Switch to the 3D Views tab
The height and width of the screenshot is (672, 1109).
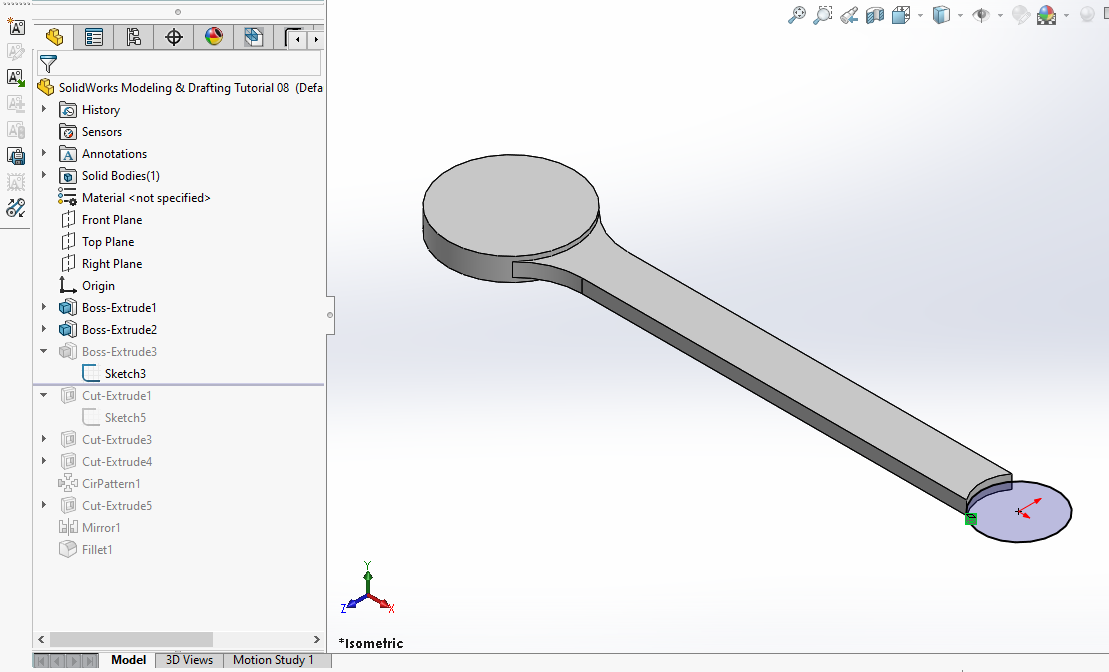coord(189,660)
